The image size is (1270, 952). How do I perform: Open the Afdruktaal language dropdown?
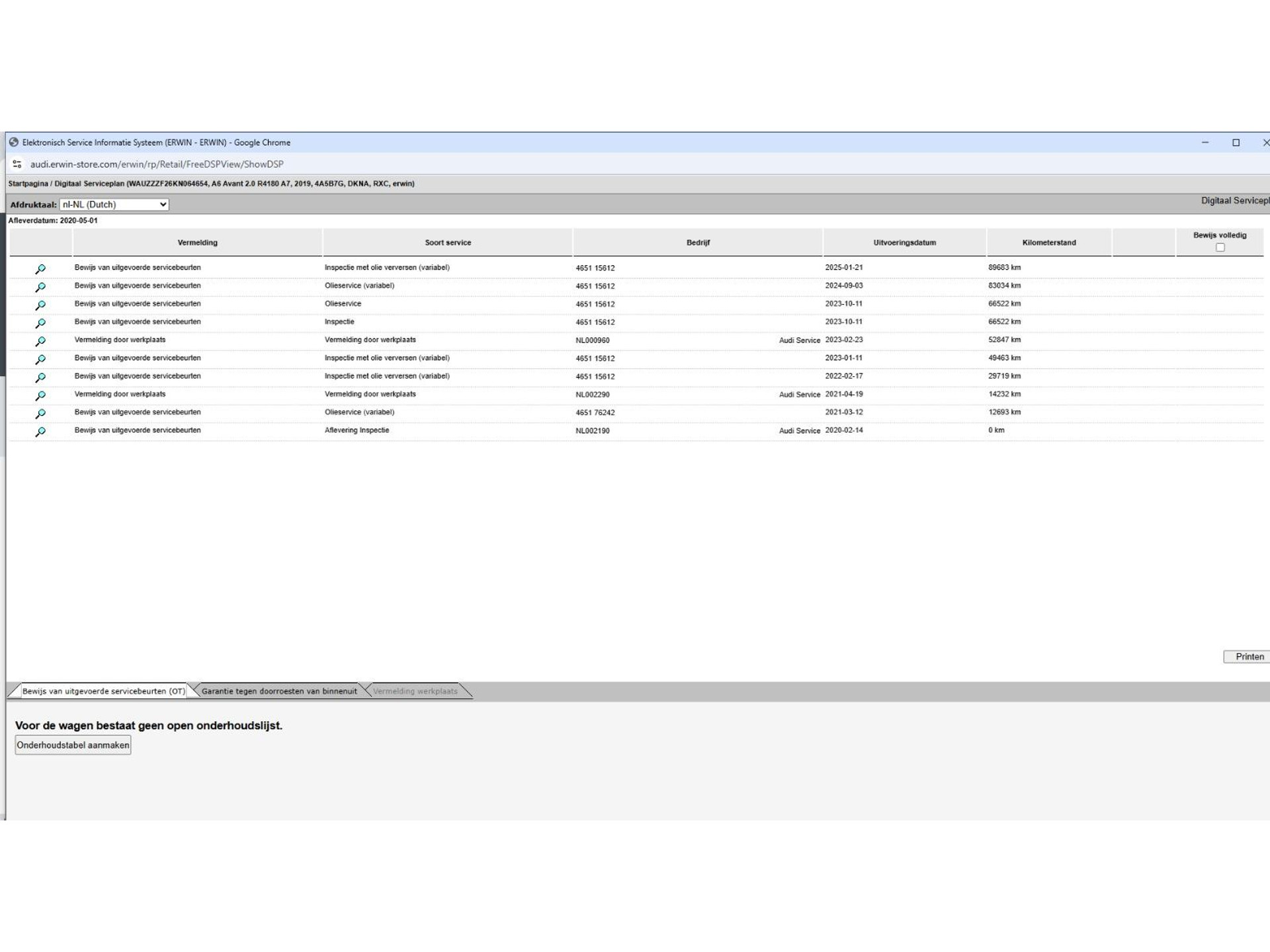[114, 205]
